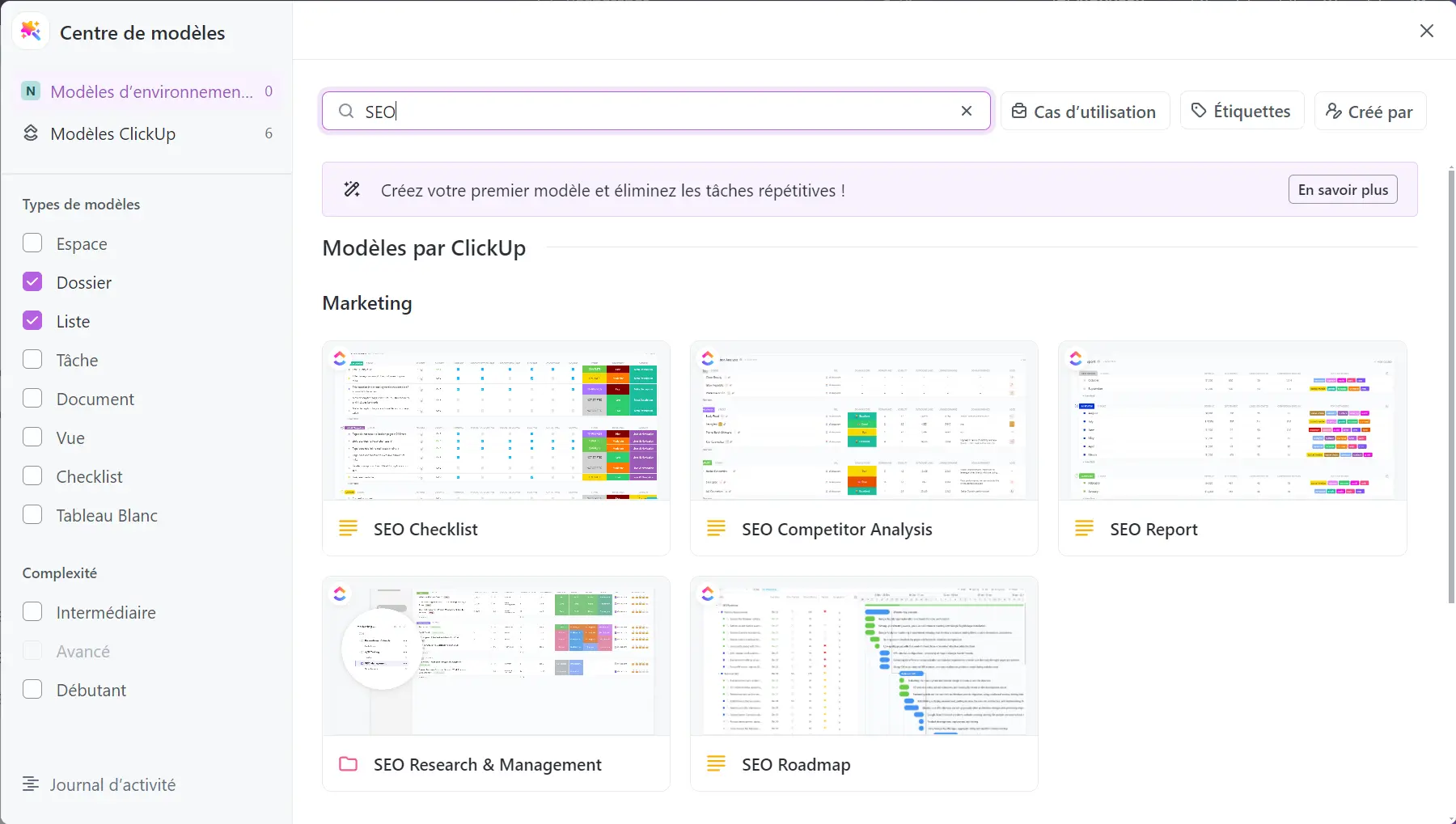Click into the SEO search field
1456x824 pixels.
click(x=655, y=111)
